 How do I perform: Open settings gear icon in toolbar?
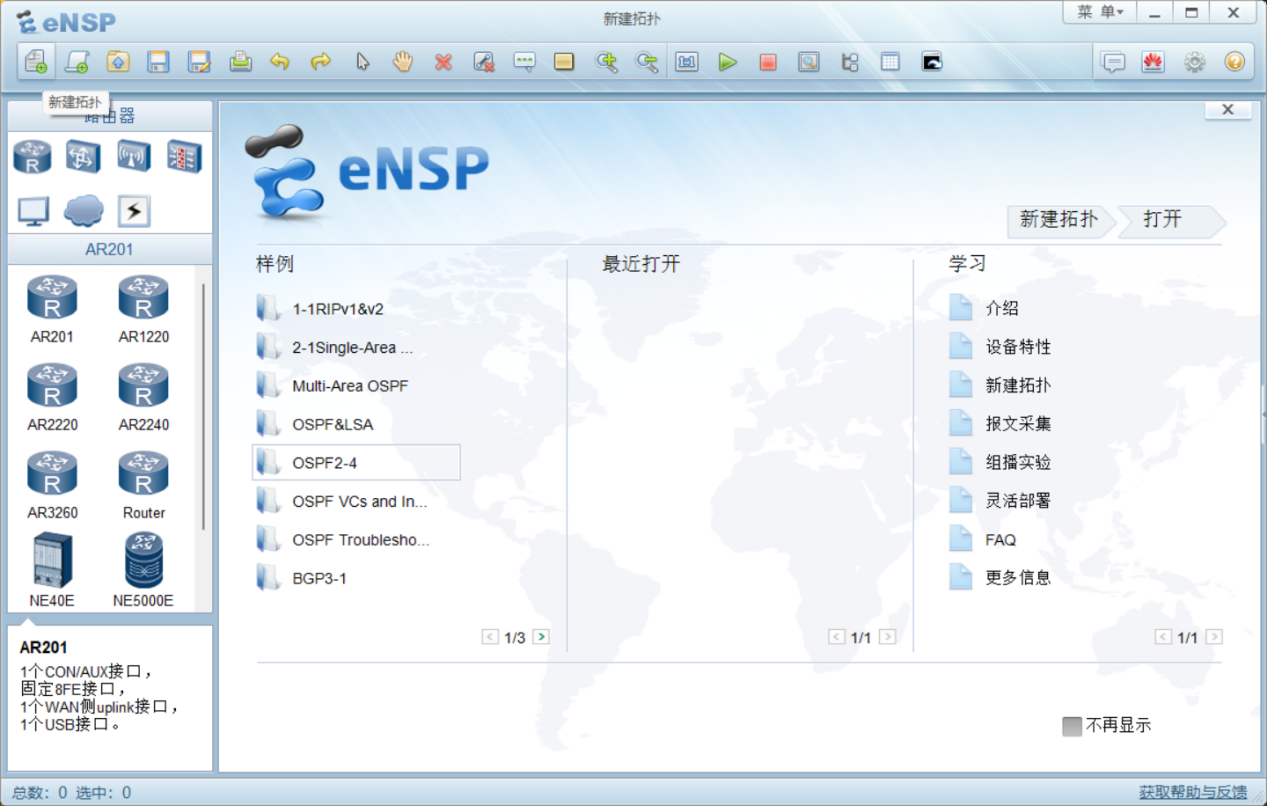1194,62
